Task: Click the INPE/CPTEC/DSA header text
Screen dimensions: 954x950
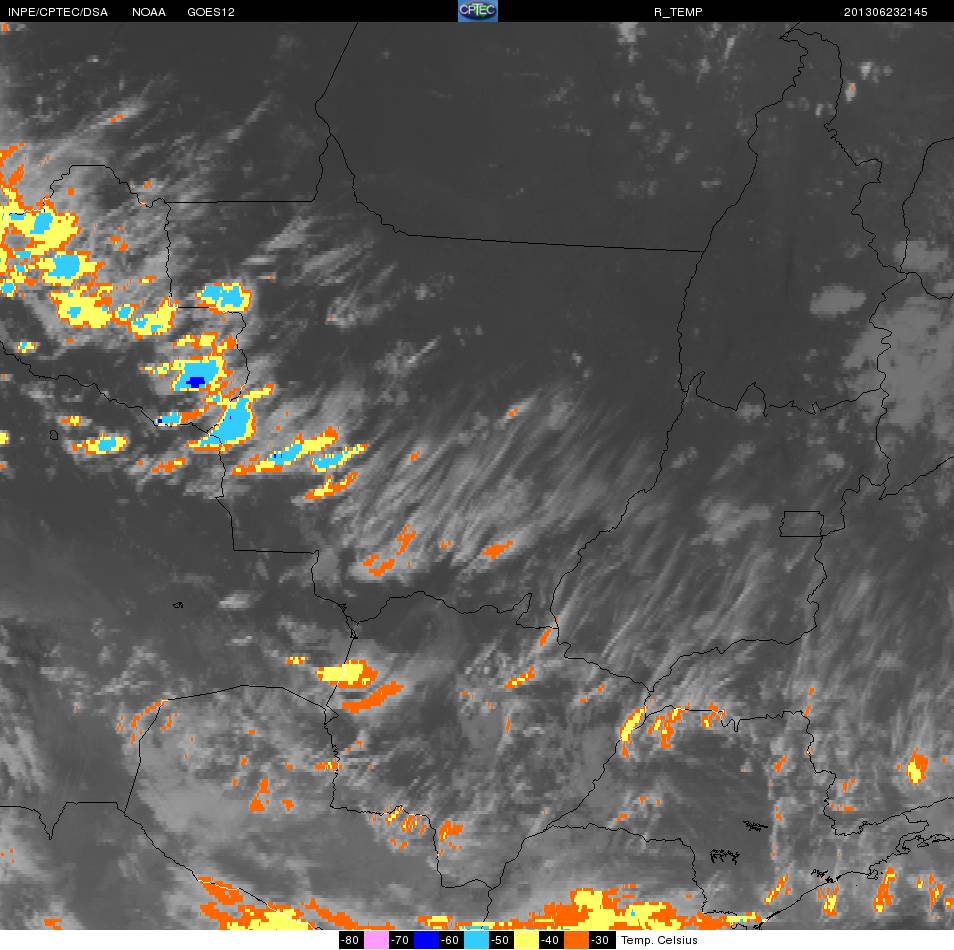Action: [x=58, y=12]
